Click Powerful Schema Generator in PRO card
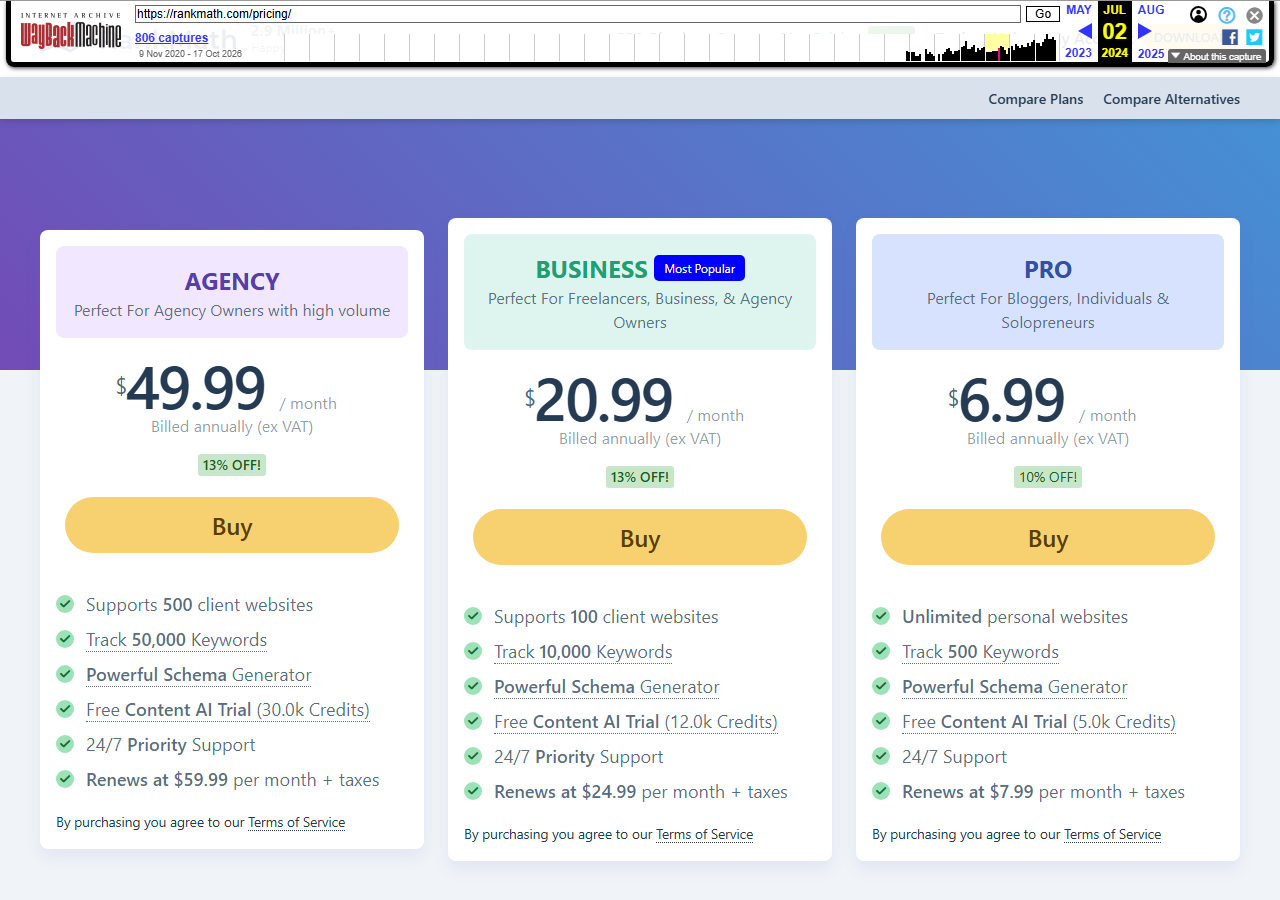1280x900 pixels. coord(1015,687)
